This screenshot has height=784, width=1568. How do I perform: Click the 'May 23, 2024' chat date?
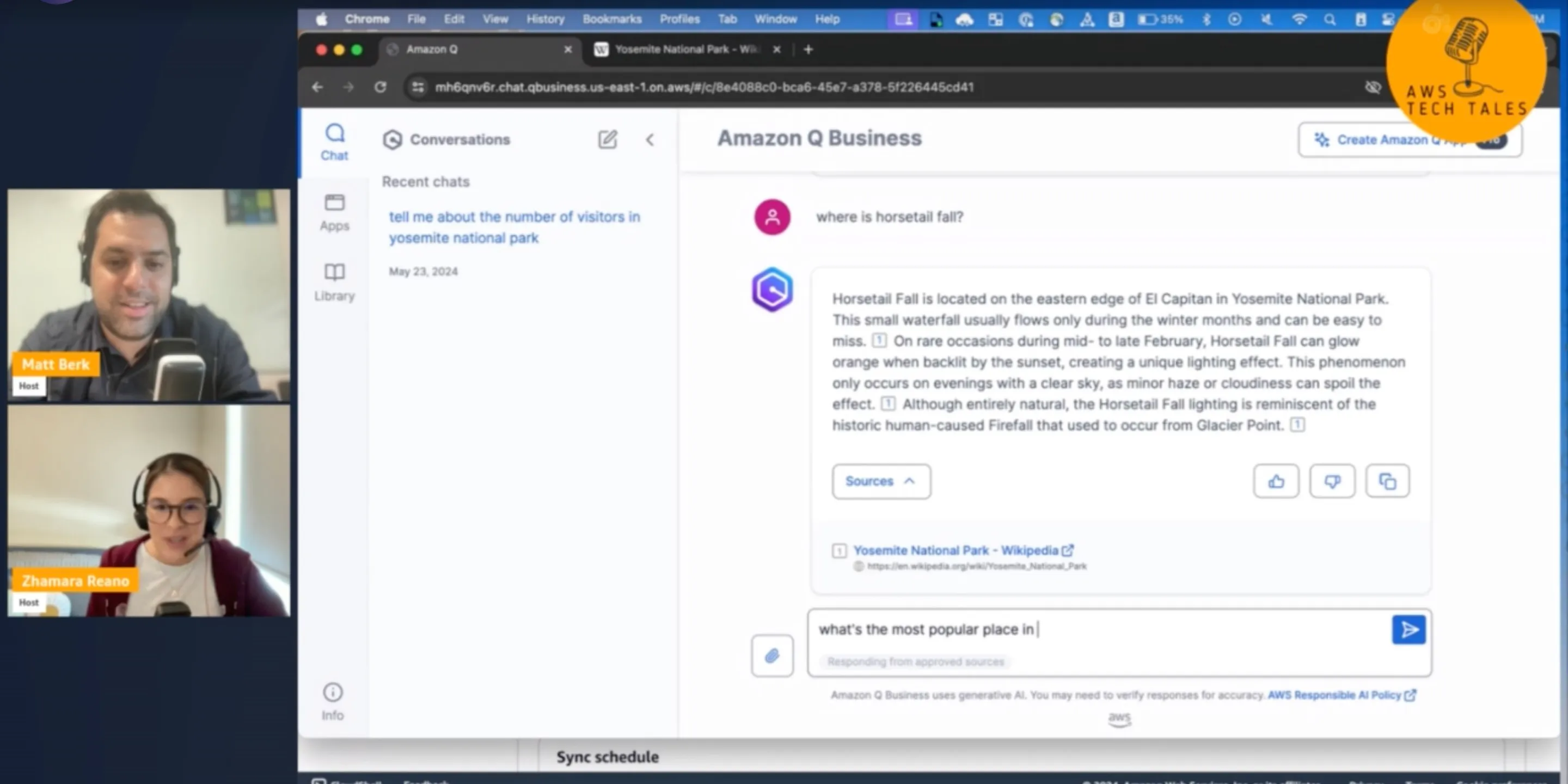pyautogui.click(x=423, y=272)
